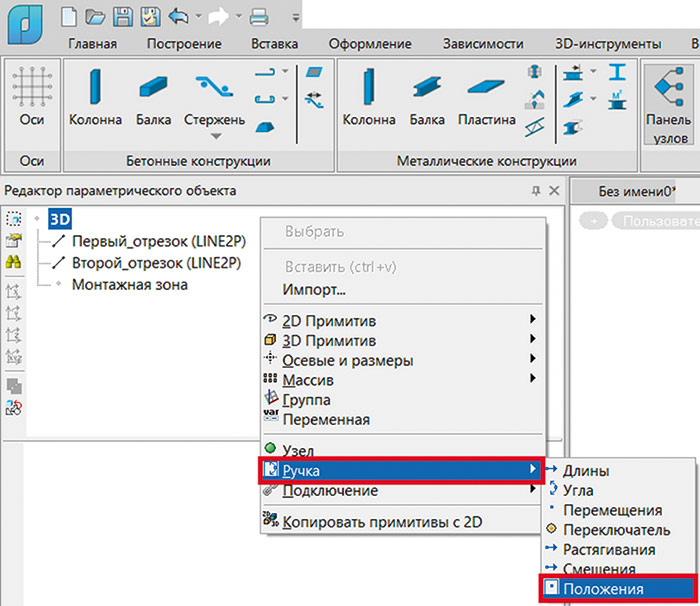The width and height of the screenshot is (700, 606).
Task: Select Первый_отрезок (LINE2P) in the tree
Action: click(154, 241)
